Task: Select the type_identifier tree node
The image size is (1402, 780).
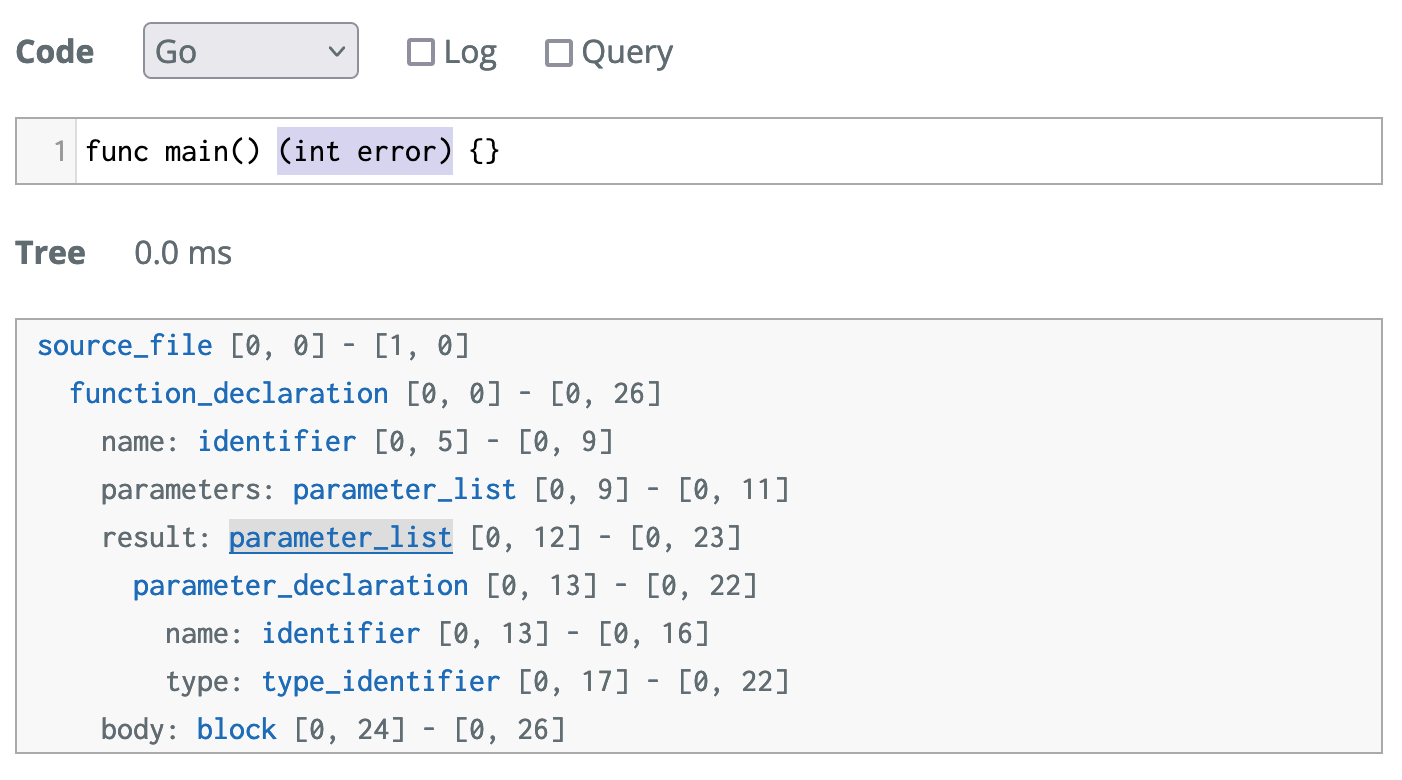Action: [x=381, y=682]
